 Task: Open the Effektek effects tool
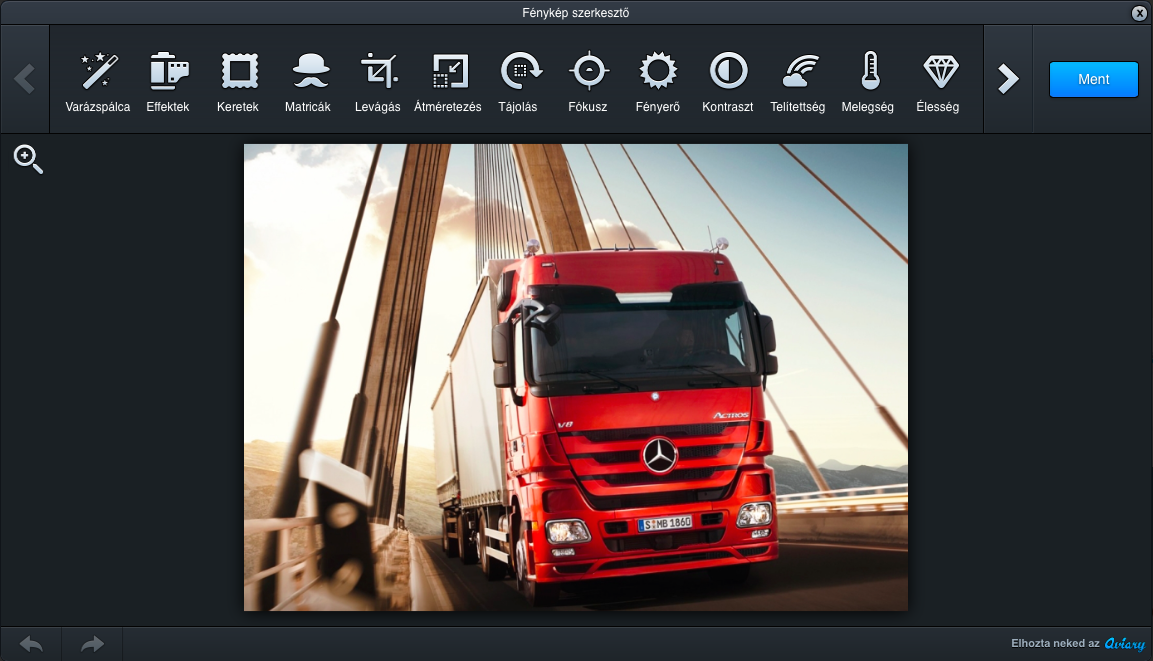pyautogui.click(x=168, y=82)
